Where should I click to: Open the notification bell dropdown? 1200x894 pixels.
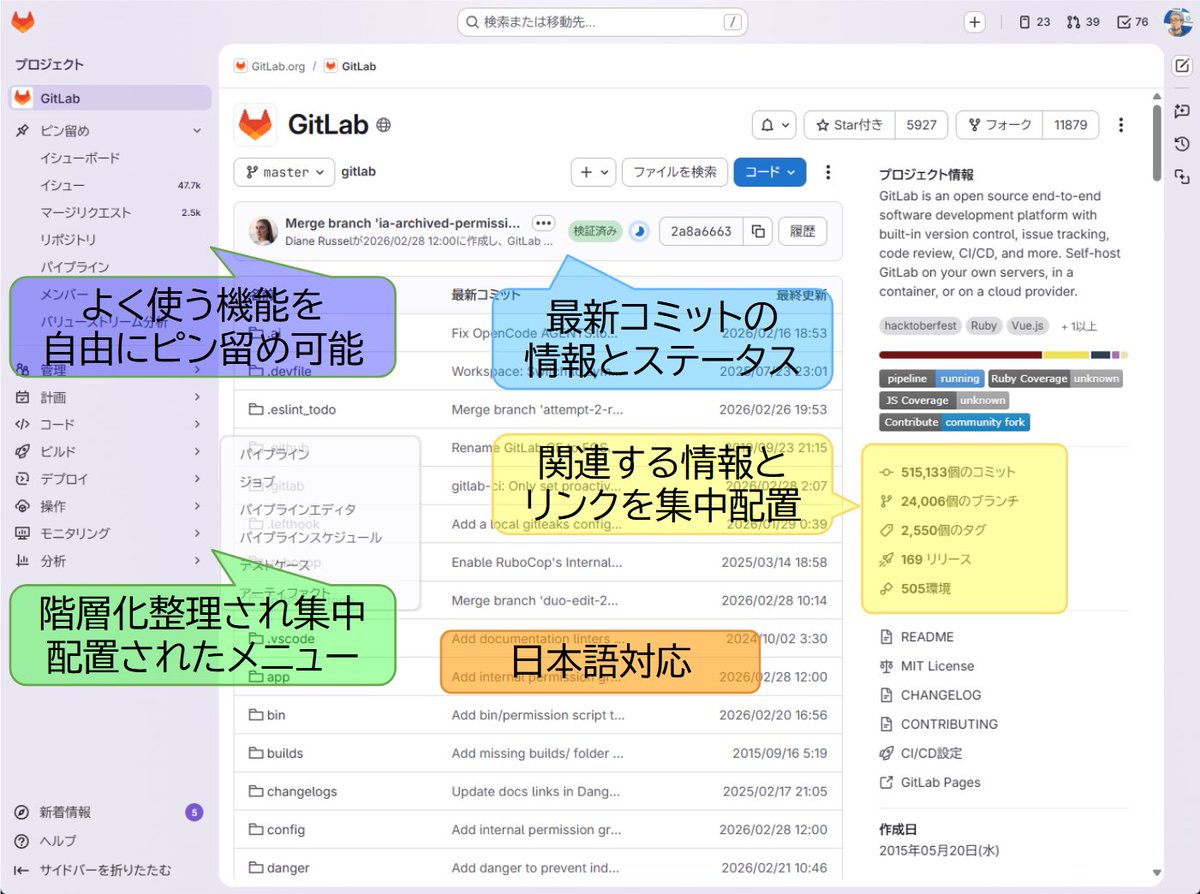pyautogui.click(x=774, y=125)
